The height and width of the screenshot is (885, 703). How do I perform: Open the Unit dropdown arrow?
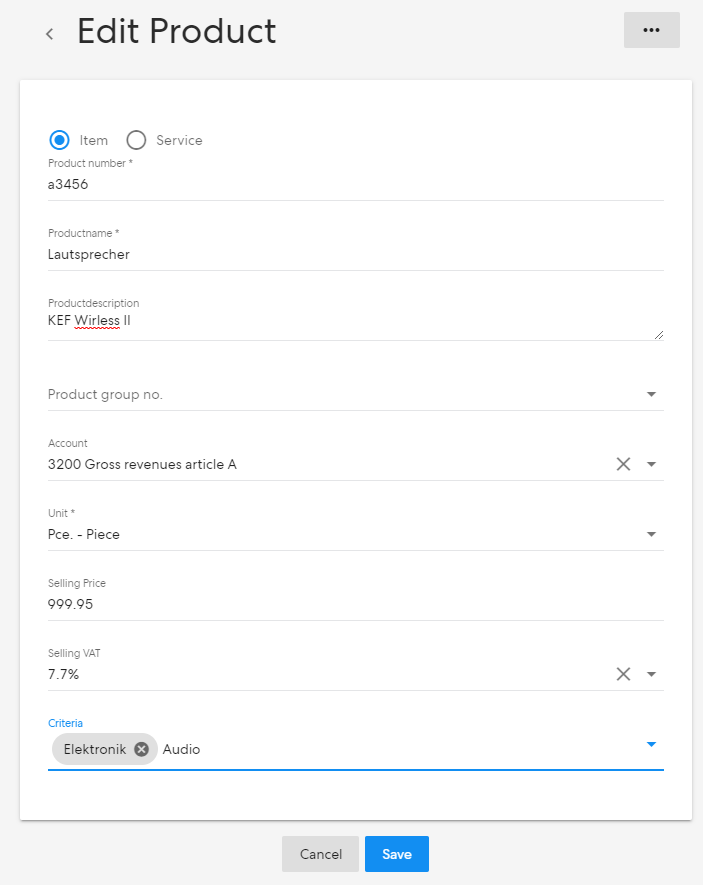651,534
